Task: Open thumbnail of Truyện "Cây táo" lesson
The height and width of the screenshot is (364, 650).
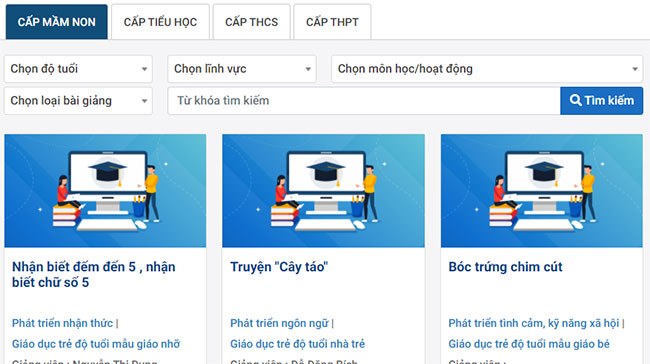Action: 323,191
